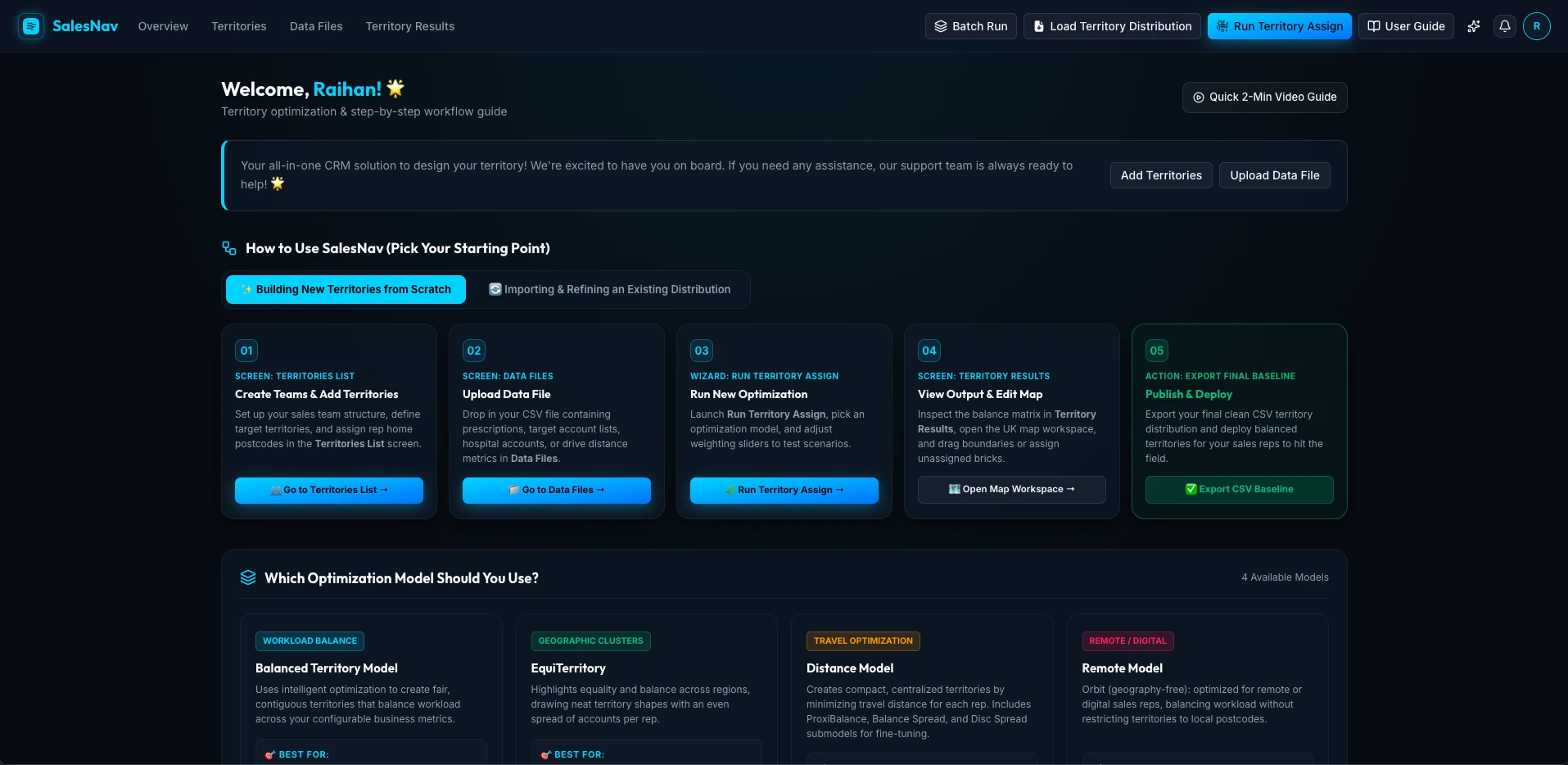Select the EquiTerritory model title
This screenshot has height=765, width=1568.
click(x=568, y=668)
